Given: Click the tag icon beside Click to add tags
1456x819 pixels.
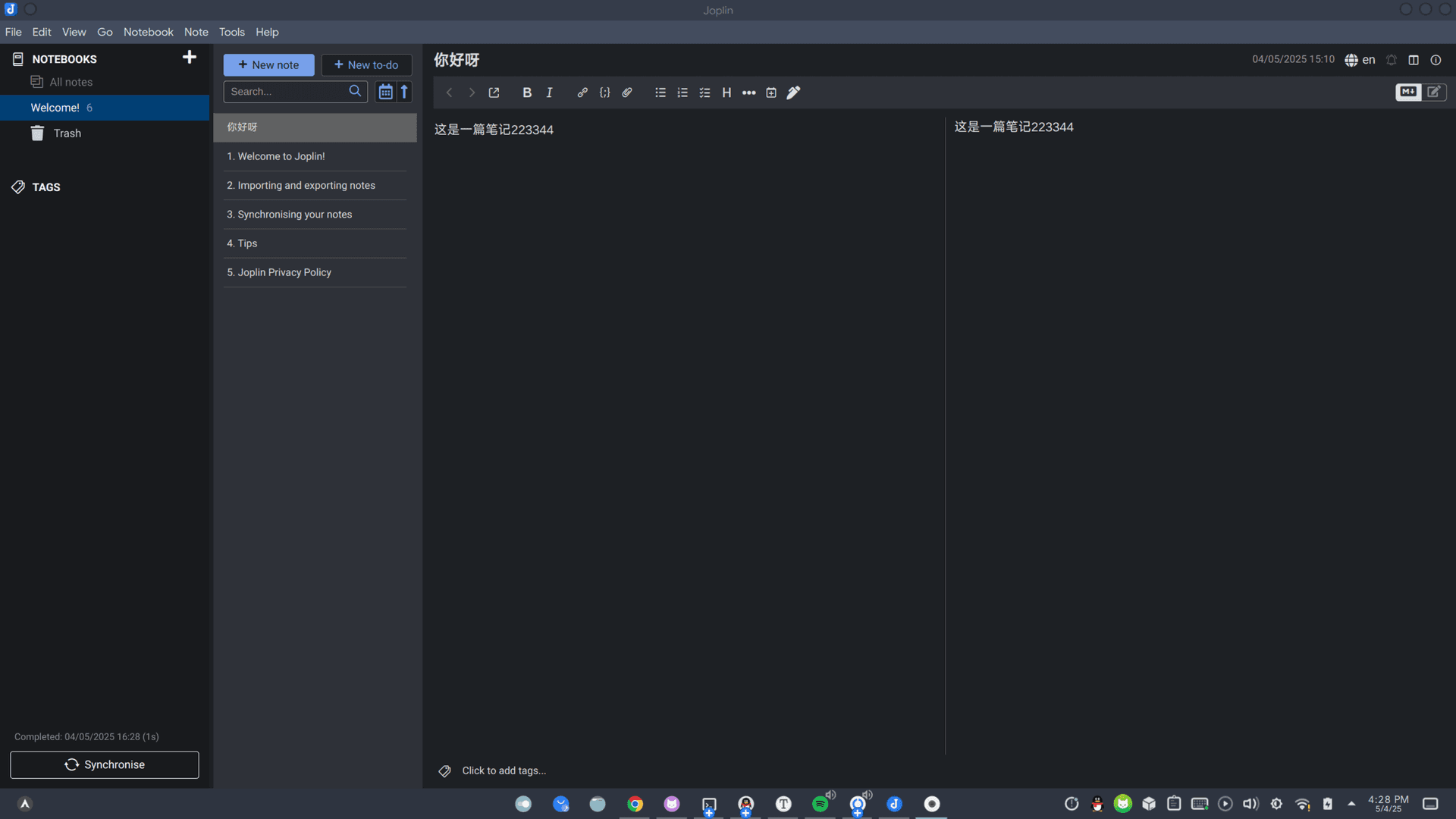Looking at the screenshot, I should [x=445, y=771].
